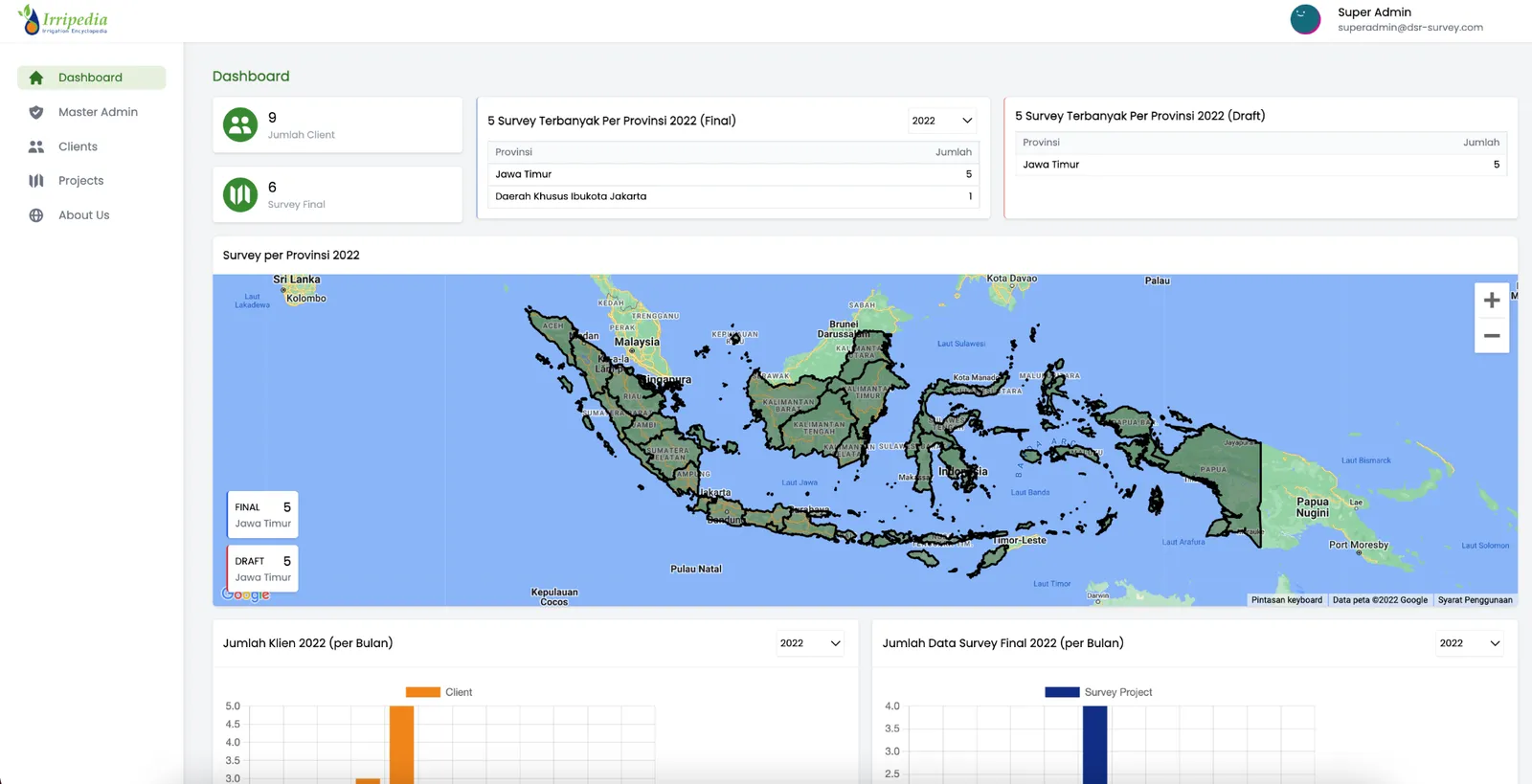Click the green Jumlah Client icon

coord(240,124)
